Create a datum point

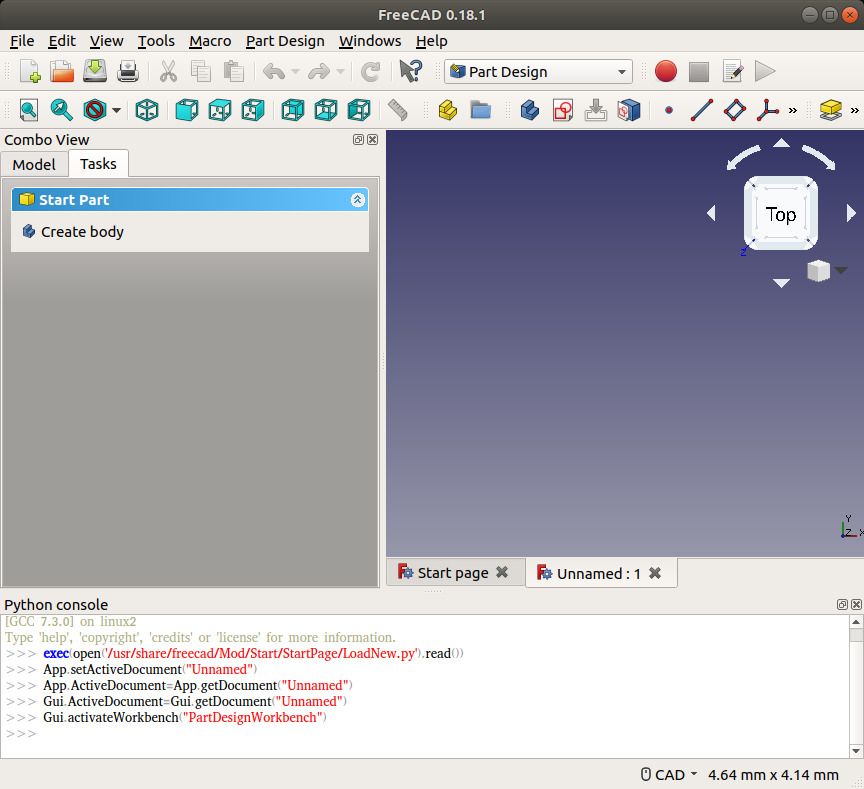point(668,110)
